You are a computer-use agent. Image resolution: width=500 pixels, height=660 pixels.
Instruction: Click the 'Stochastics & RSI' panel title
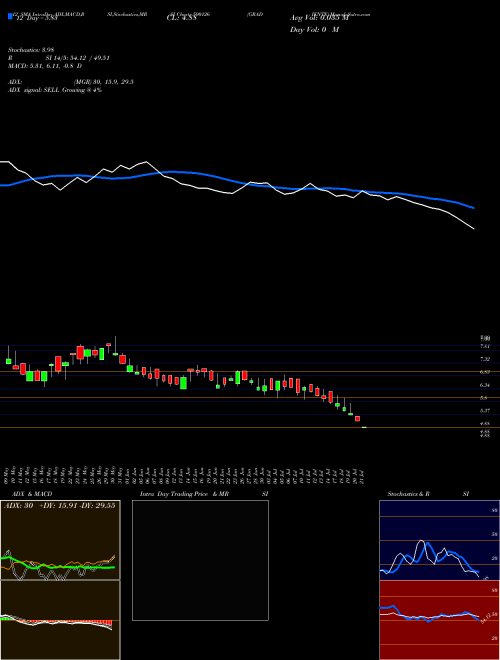(x=428, y=494)
